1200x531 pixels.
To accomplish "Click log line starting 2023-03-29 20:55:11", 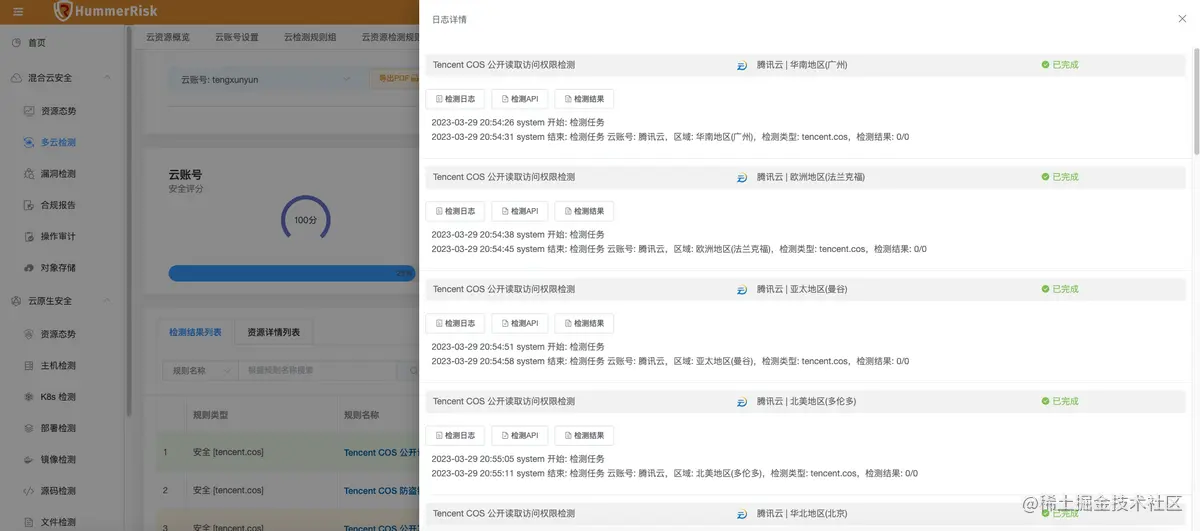I will coord(674,473).
